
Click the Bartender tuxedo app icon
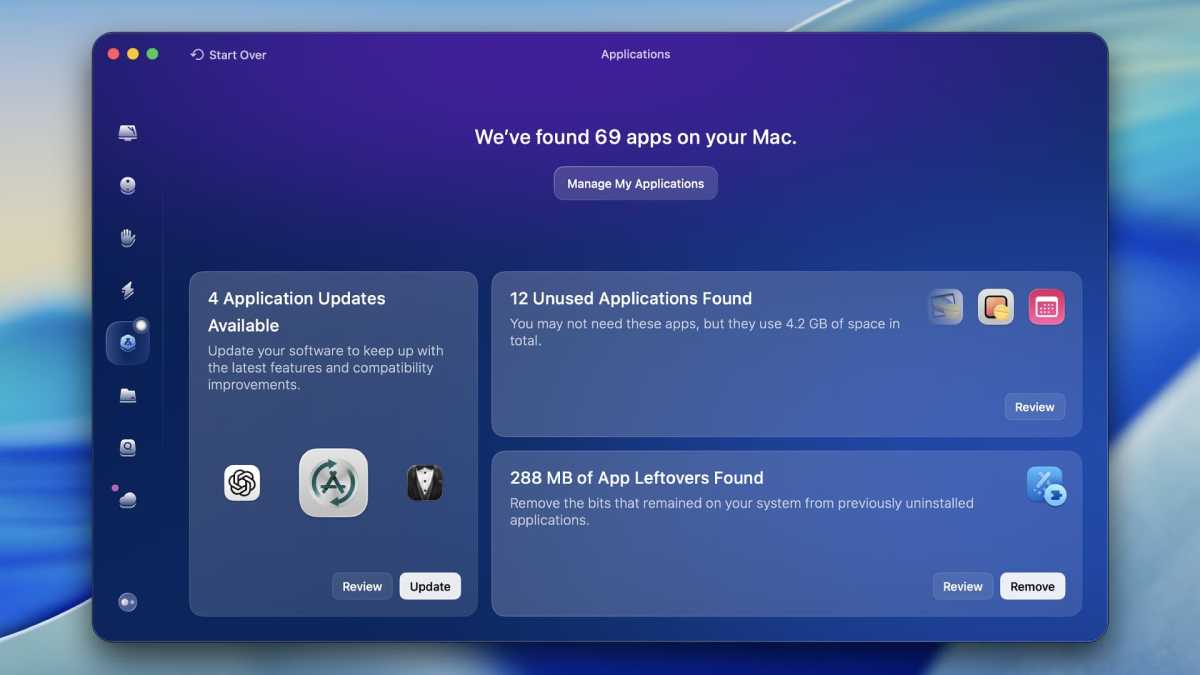(x=424, y=482)
